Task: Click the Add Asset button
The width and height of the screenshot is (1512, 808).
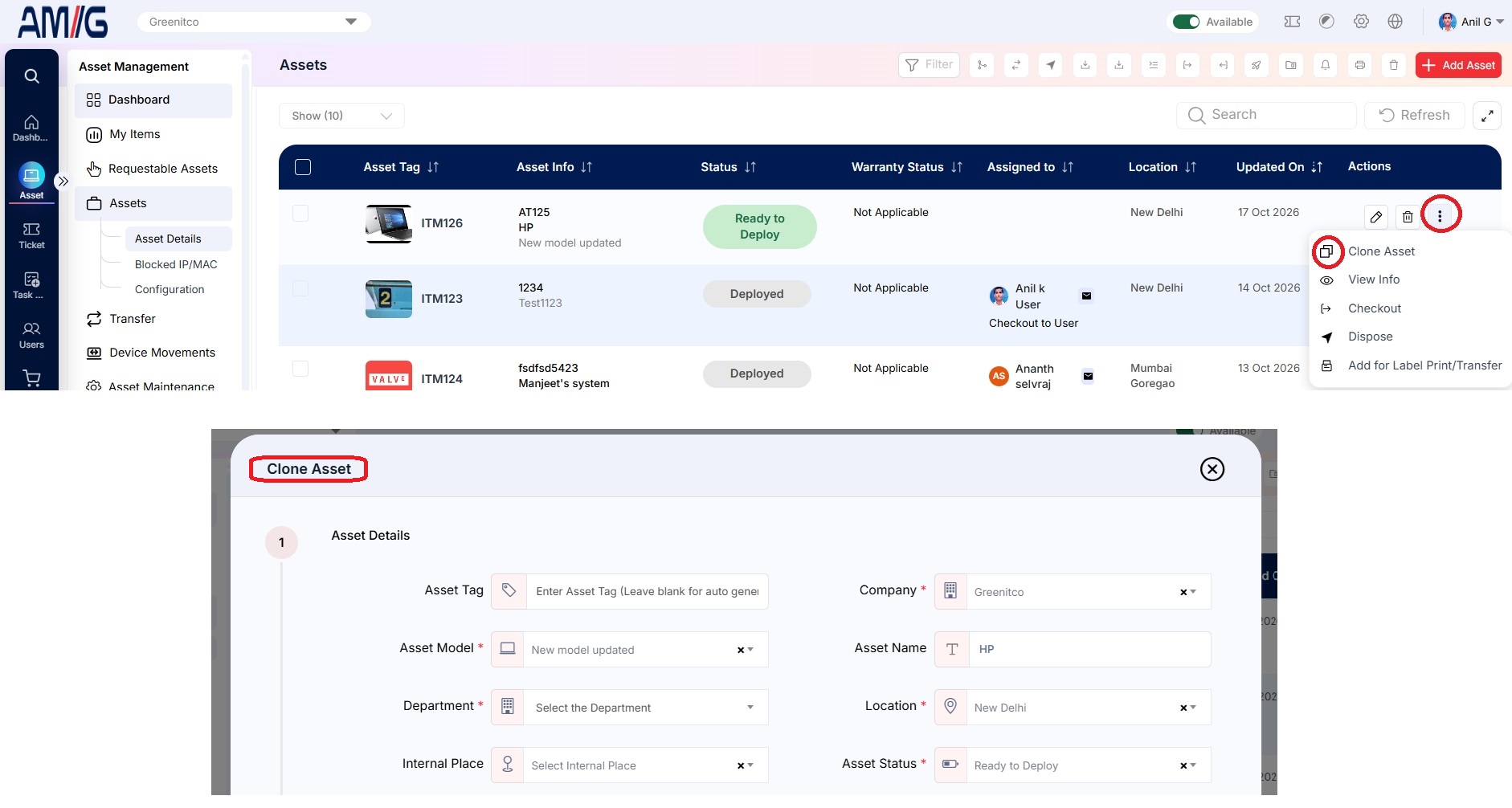Action: coord(1458,65)
